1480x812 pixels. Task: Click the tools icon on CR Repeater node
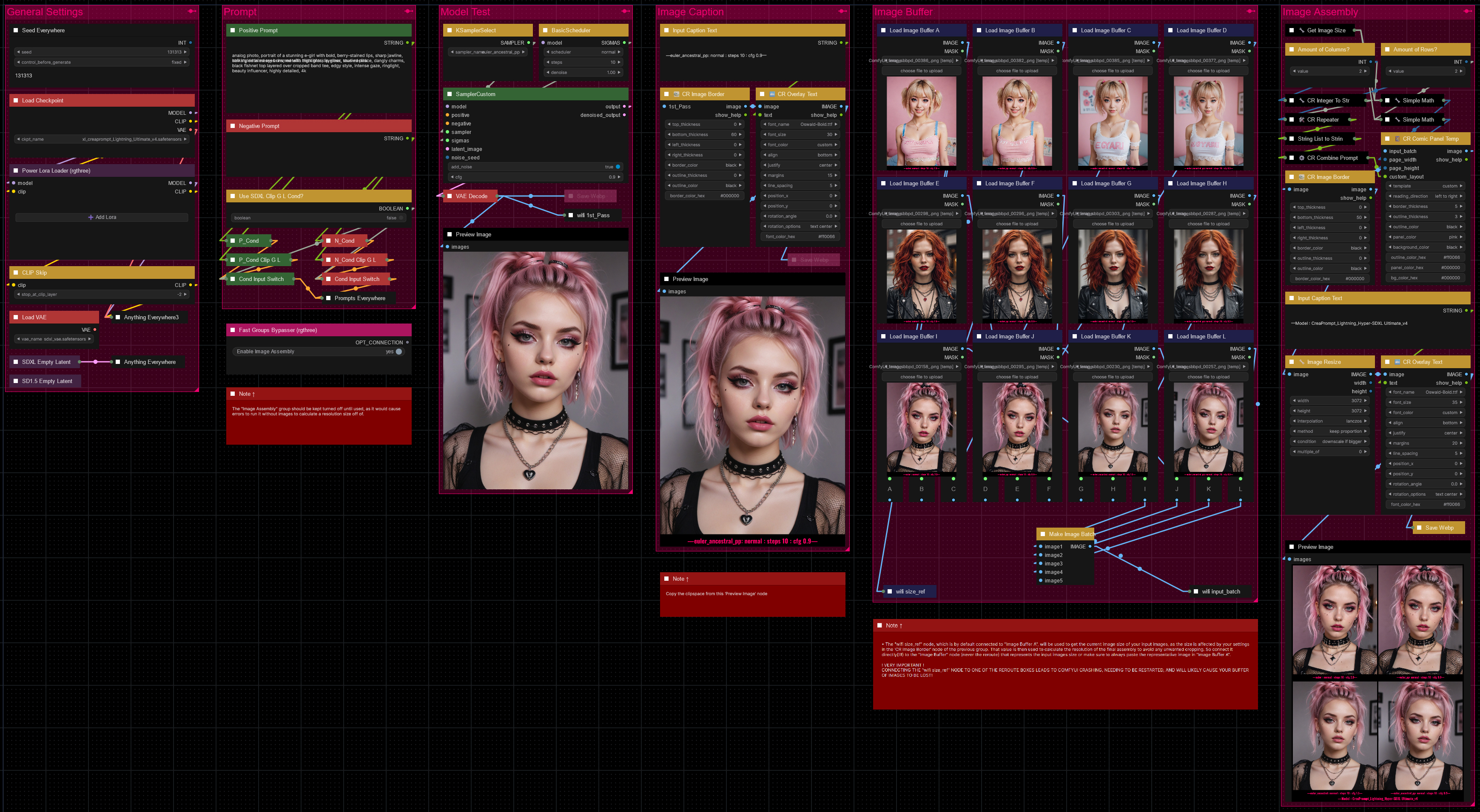1301,120
